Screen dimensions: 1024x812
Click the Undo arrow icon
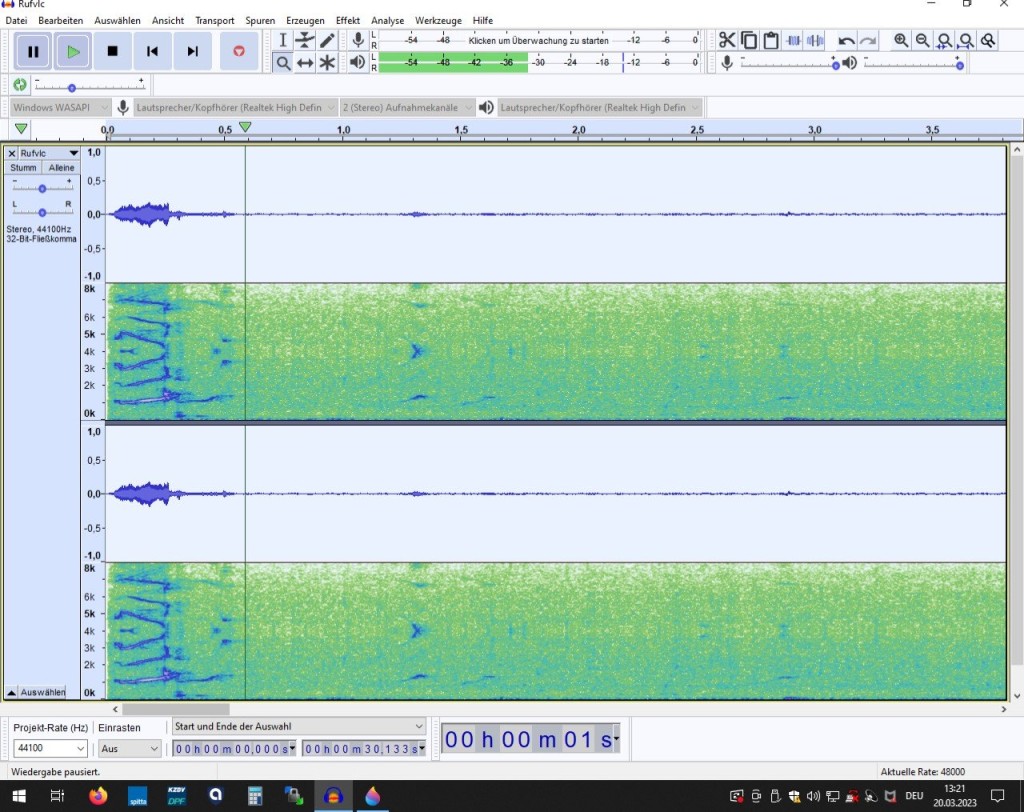click(846, 40)
